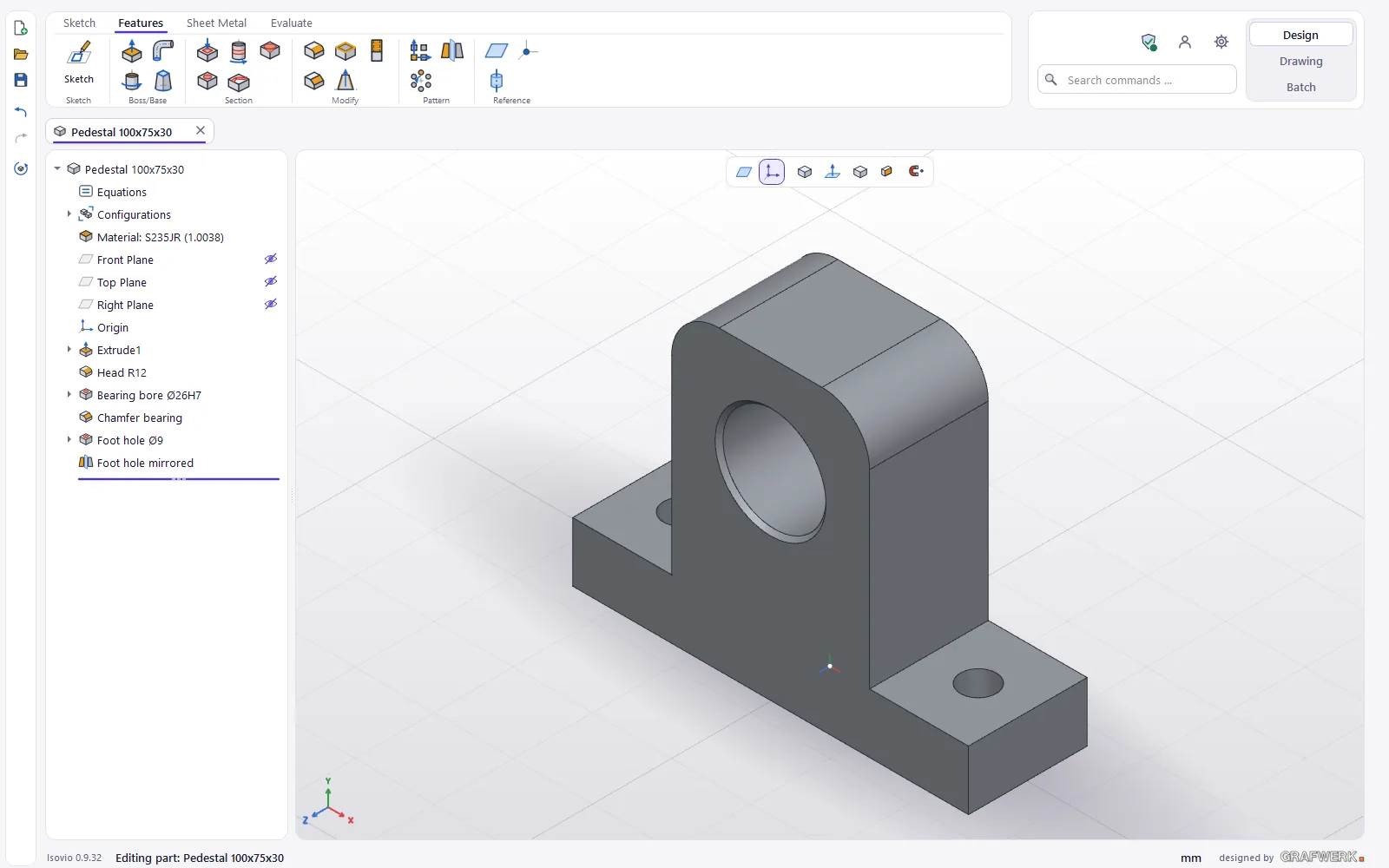Select the circular pocket cut tool
The height and width of the screenshot is (868, 1389).
[207, 82]
